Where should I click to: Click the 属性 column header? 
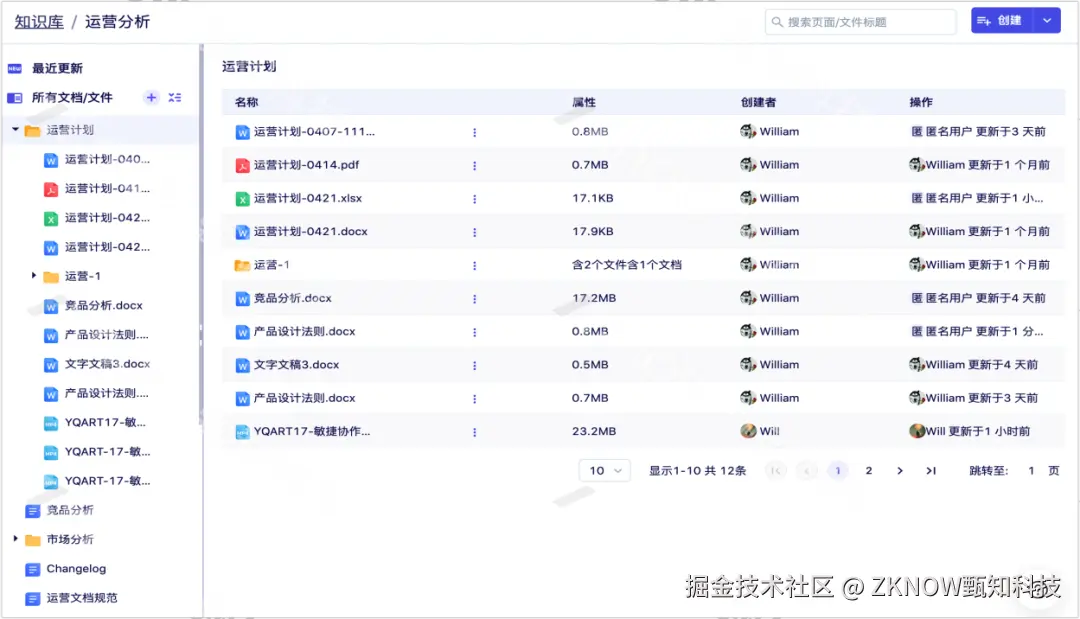[583, 102]
